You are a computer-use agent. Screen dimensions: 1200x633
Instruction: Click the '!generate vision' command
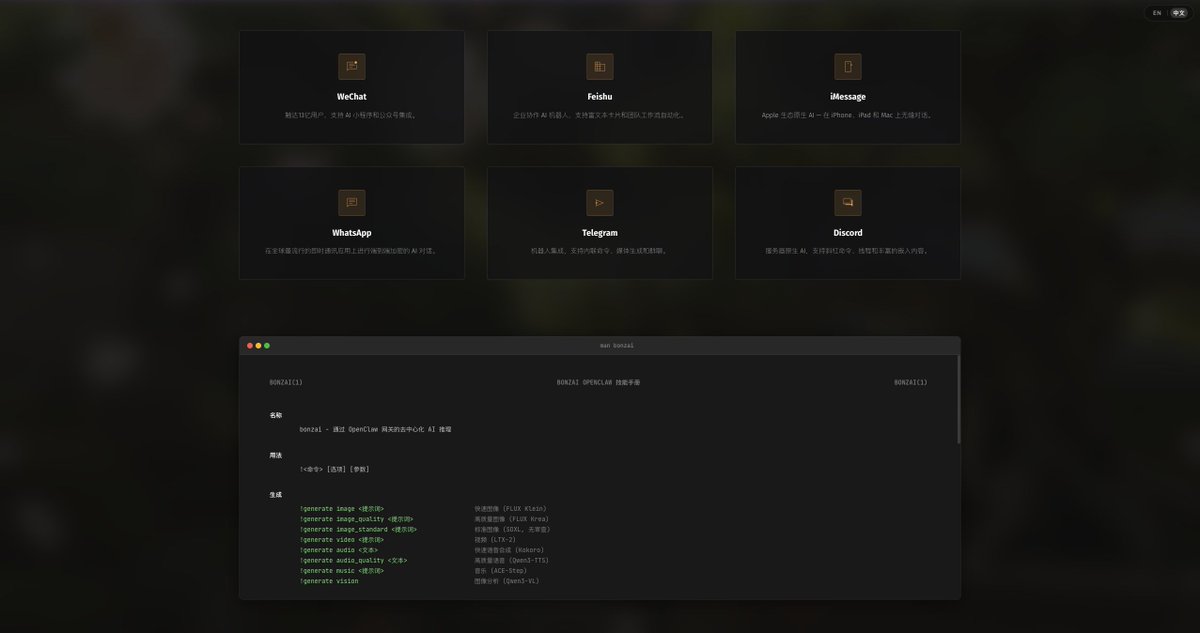click(329, 581)
